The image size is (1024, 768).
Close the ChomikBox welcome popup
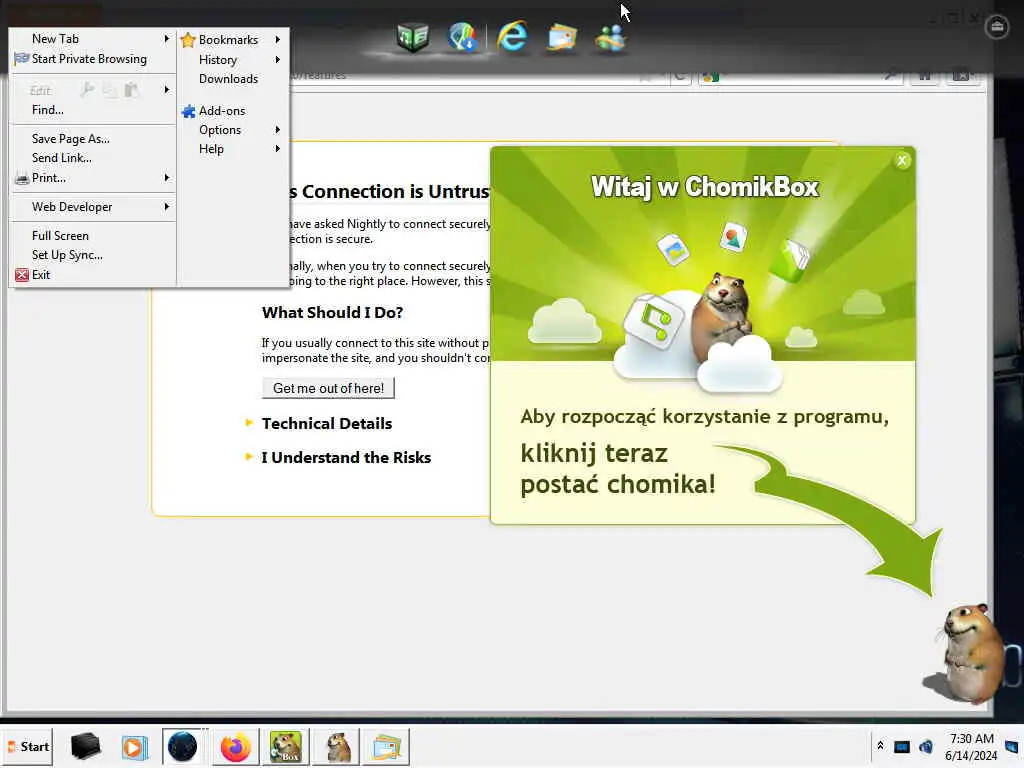(x=902, y=161)
